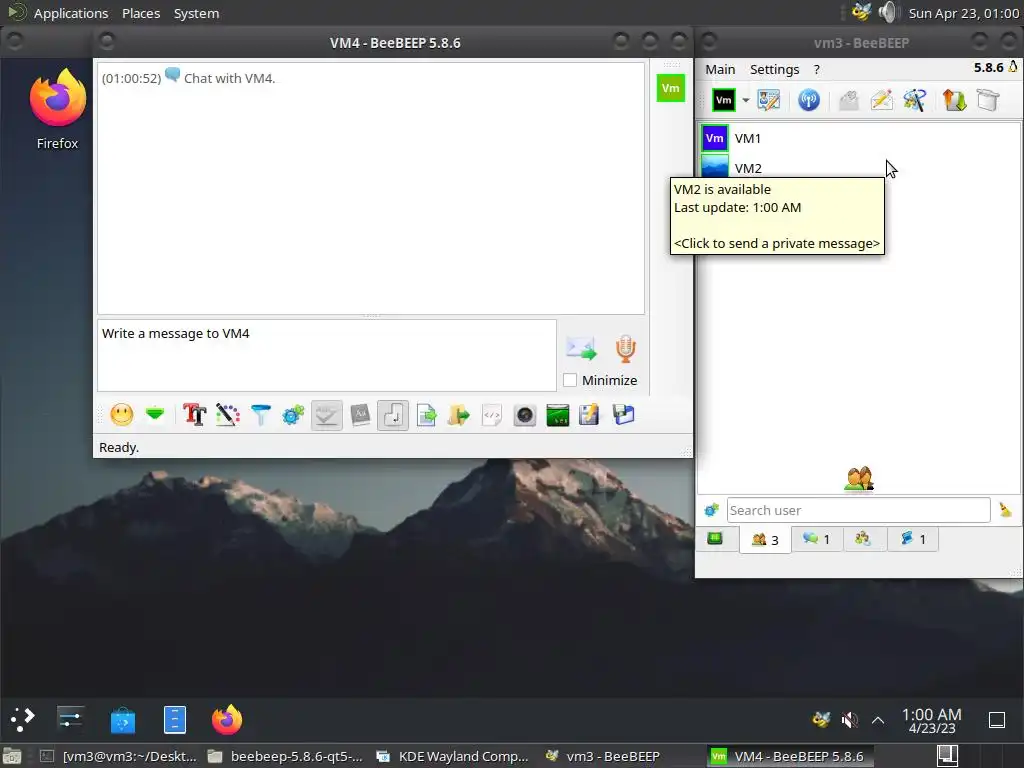Send the message with envelope arrow button

pyautogui.click(x=581, y=349)
